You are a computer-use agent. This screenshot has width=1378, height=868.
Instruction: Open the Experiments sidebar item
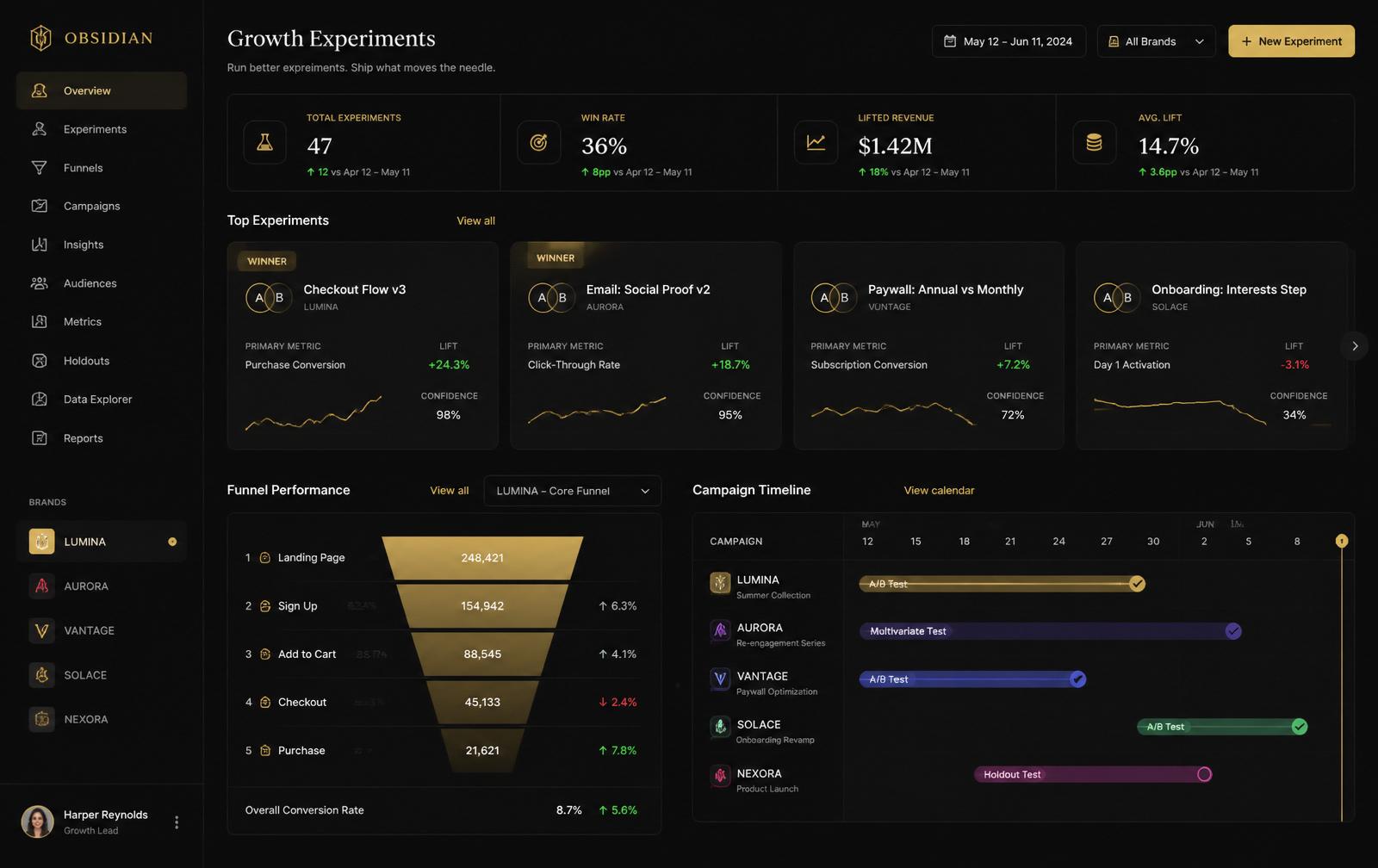tap(102, 129)
